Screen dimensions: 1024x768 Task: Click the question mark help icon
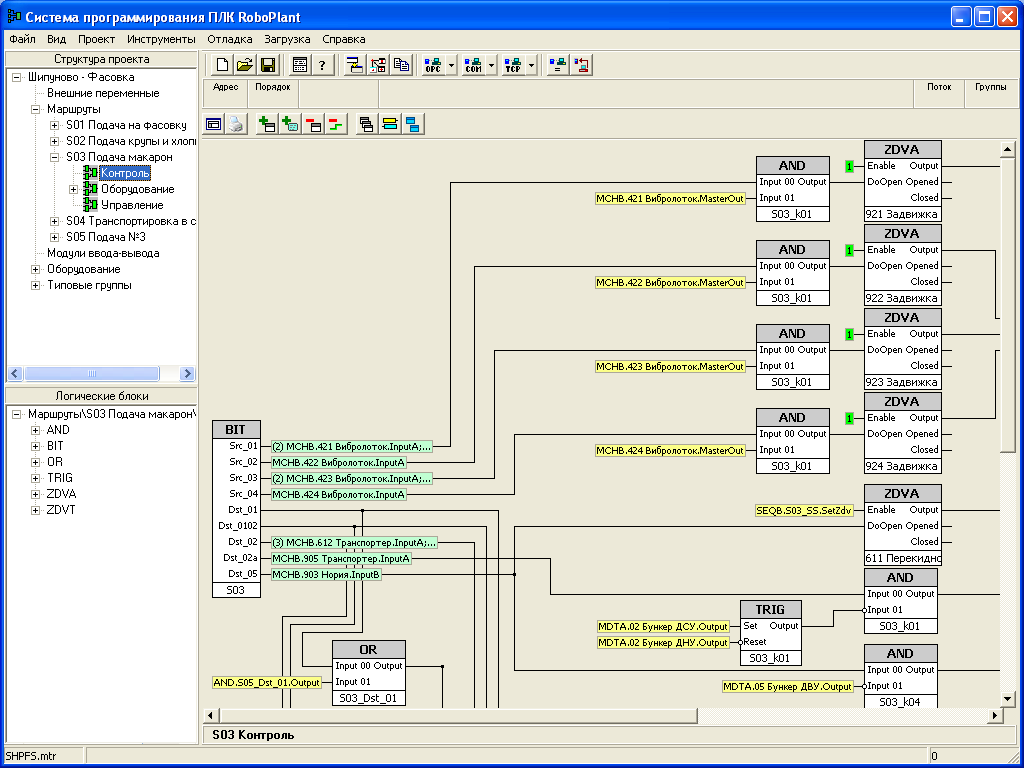click(322, 65)
